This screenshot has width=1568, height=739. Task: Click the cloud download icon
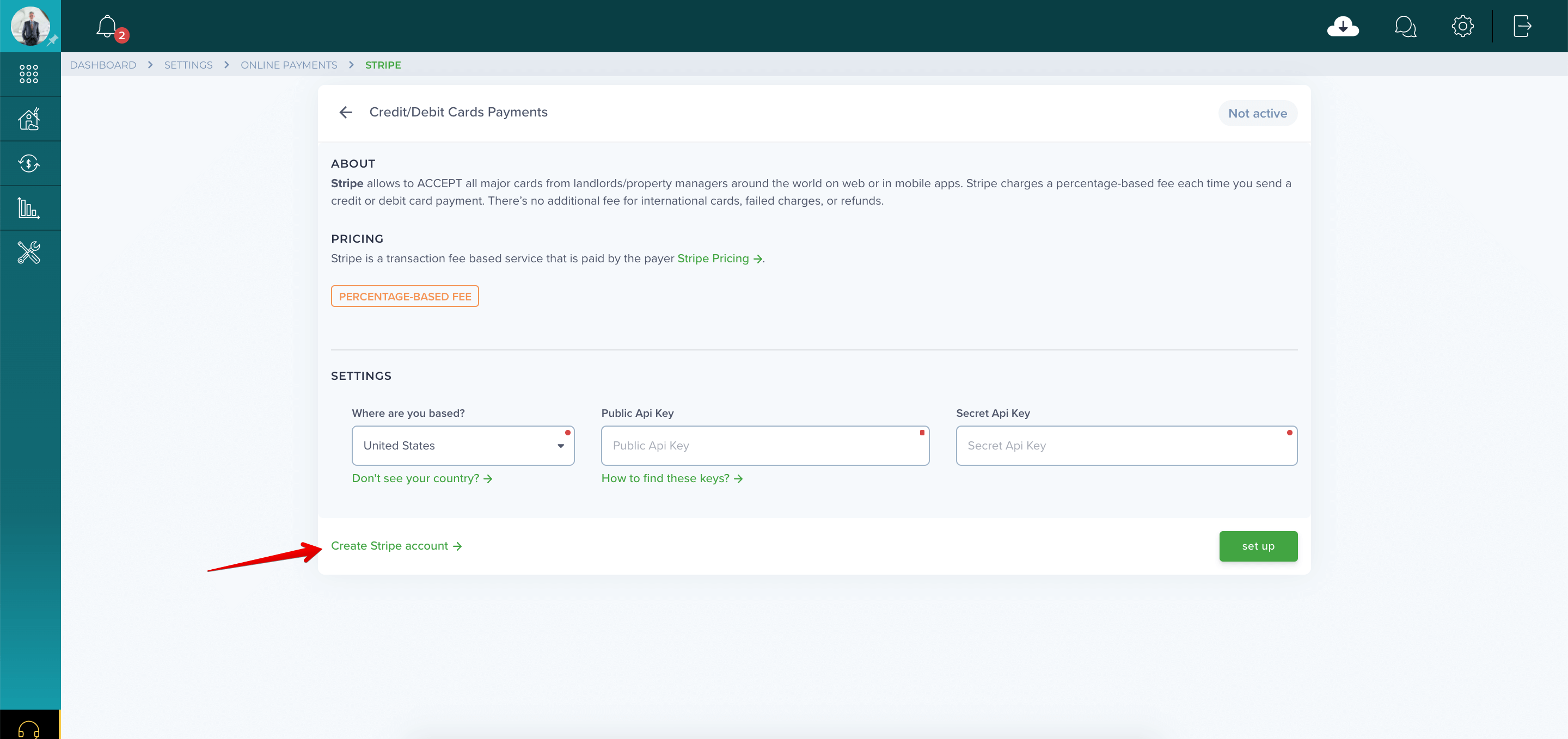1343,26
